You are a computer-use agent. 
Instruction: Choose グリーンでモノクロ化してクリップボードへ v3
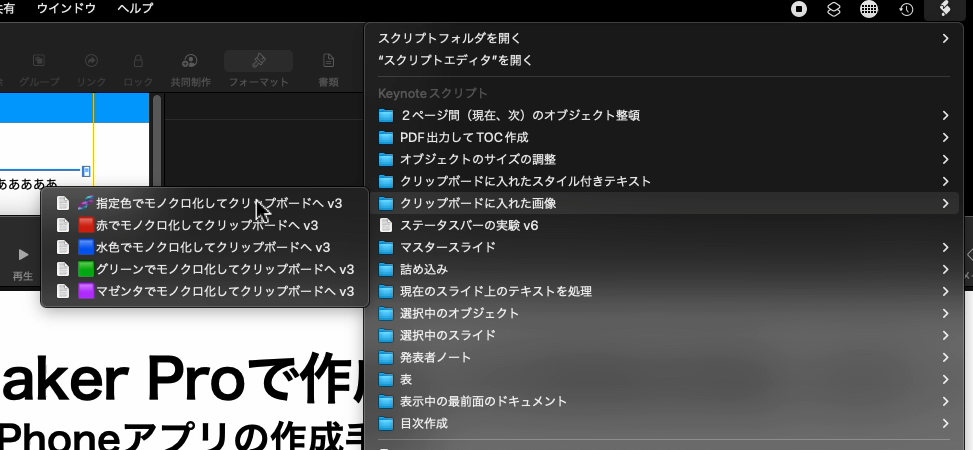(x=225, y=269)
